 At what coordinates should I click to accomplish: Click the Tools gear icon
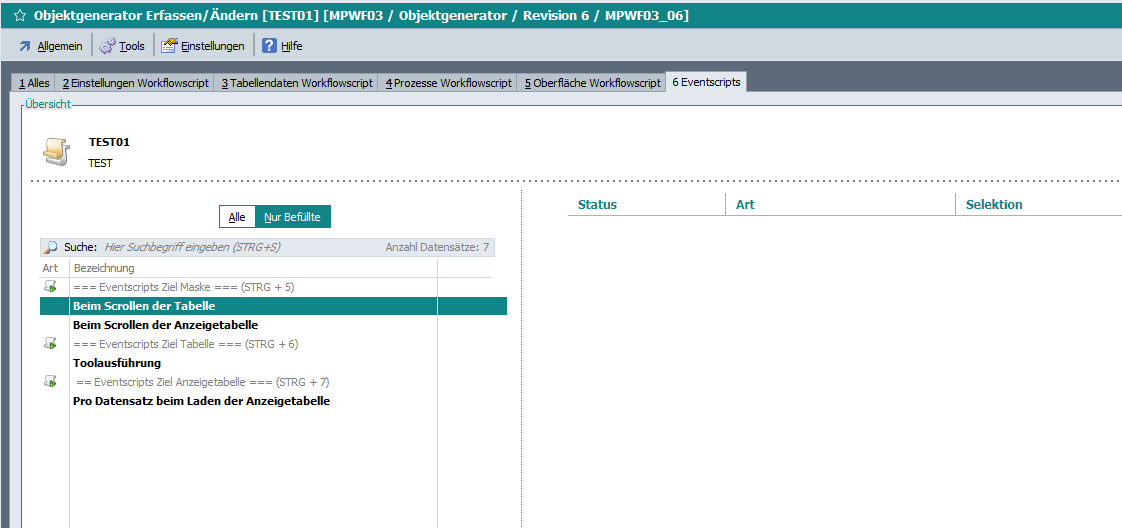[x=107, y=46]
